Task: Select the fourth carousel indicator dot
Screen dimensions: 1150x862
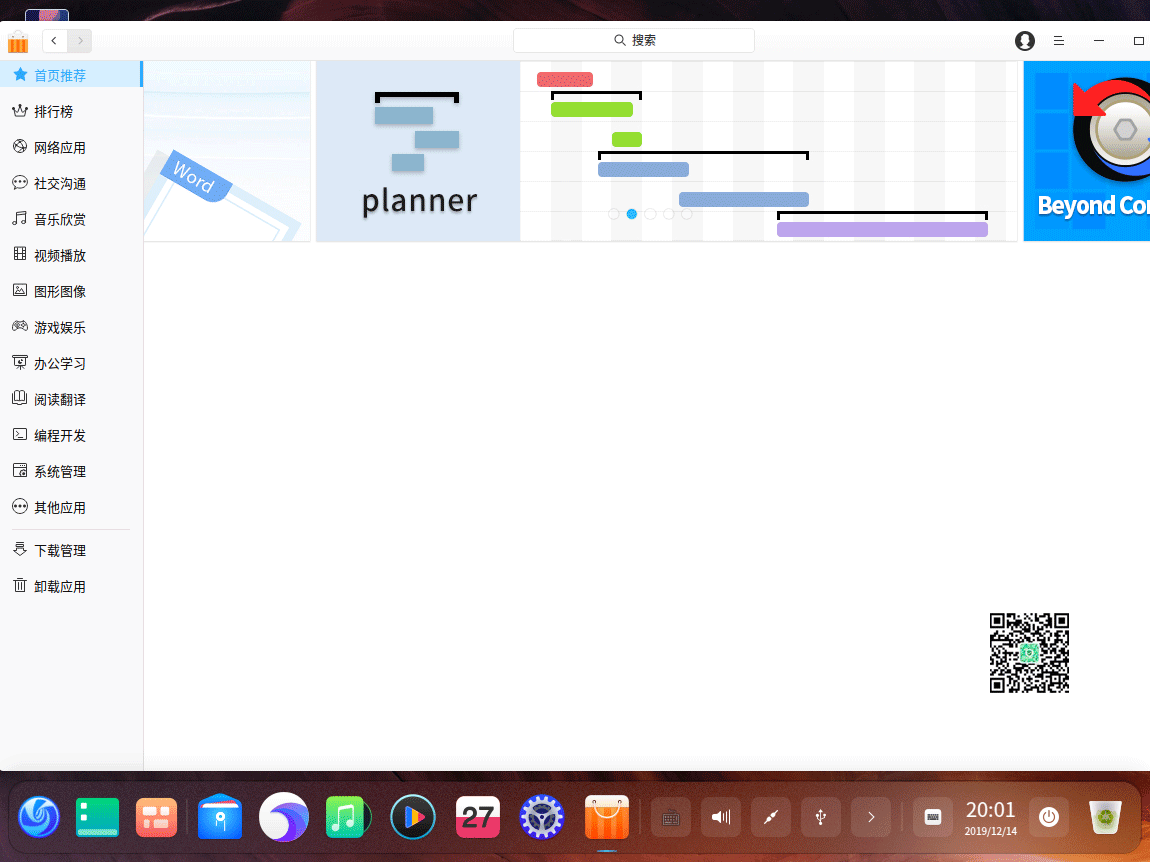Action: click(668, 214)
